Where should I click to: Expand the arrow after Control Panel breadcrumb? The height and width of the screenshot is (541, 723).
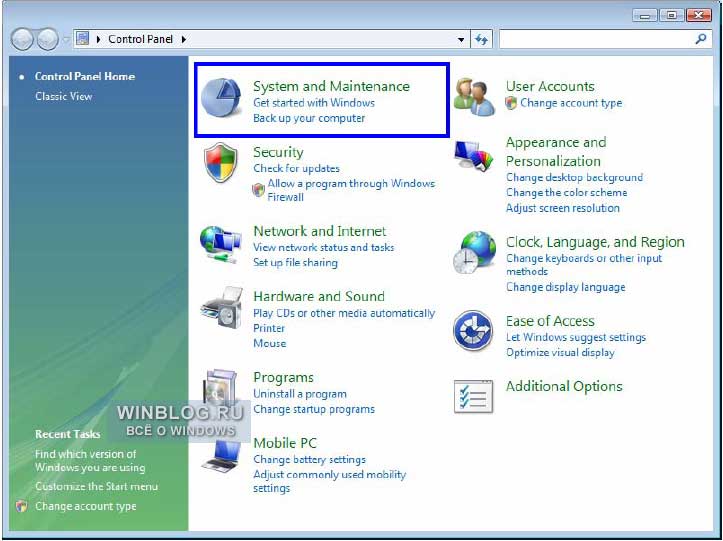184,40
